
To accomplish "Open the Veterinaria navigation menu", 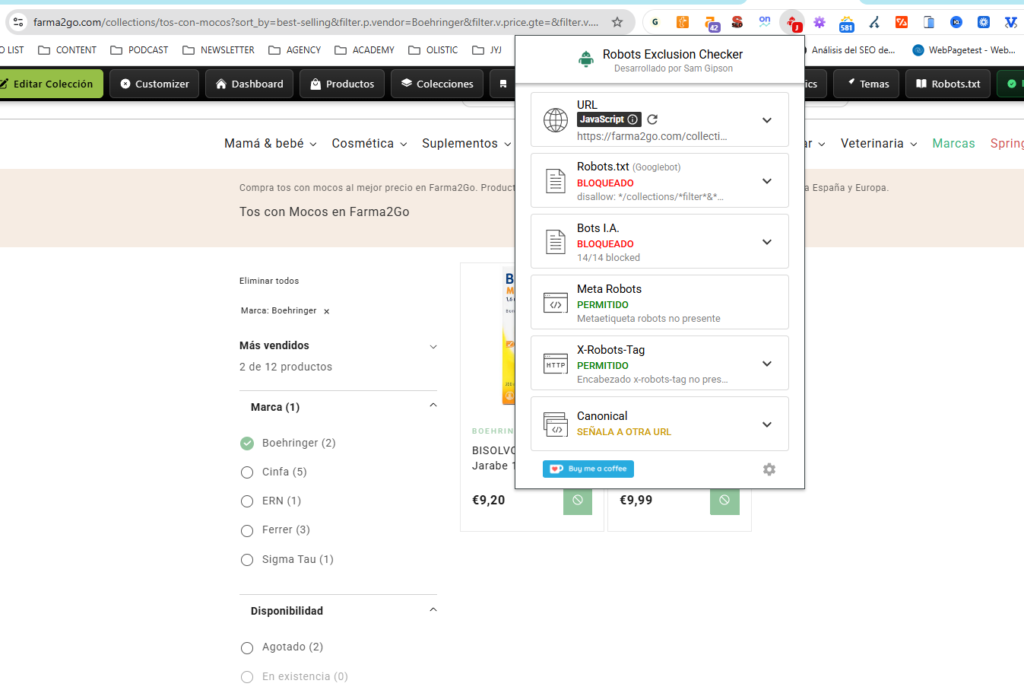I will (878, 144).
